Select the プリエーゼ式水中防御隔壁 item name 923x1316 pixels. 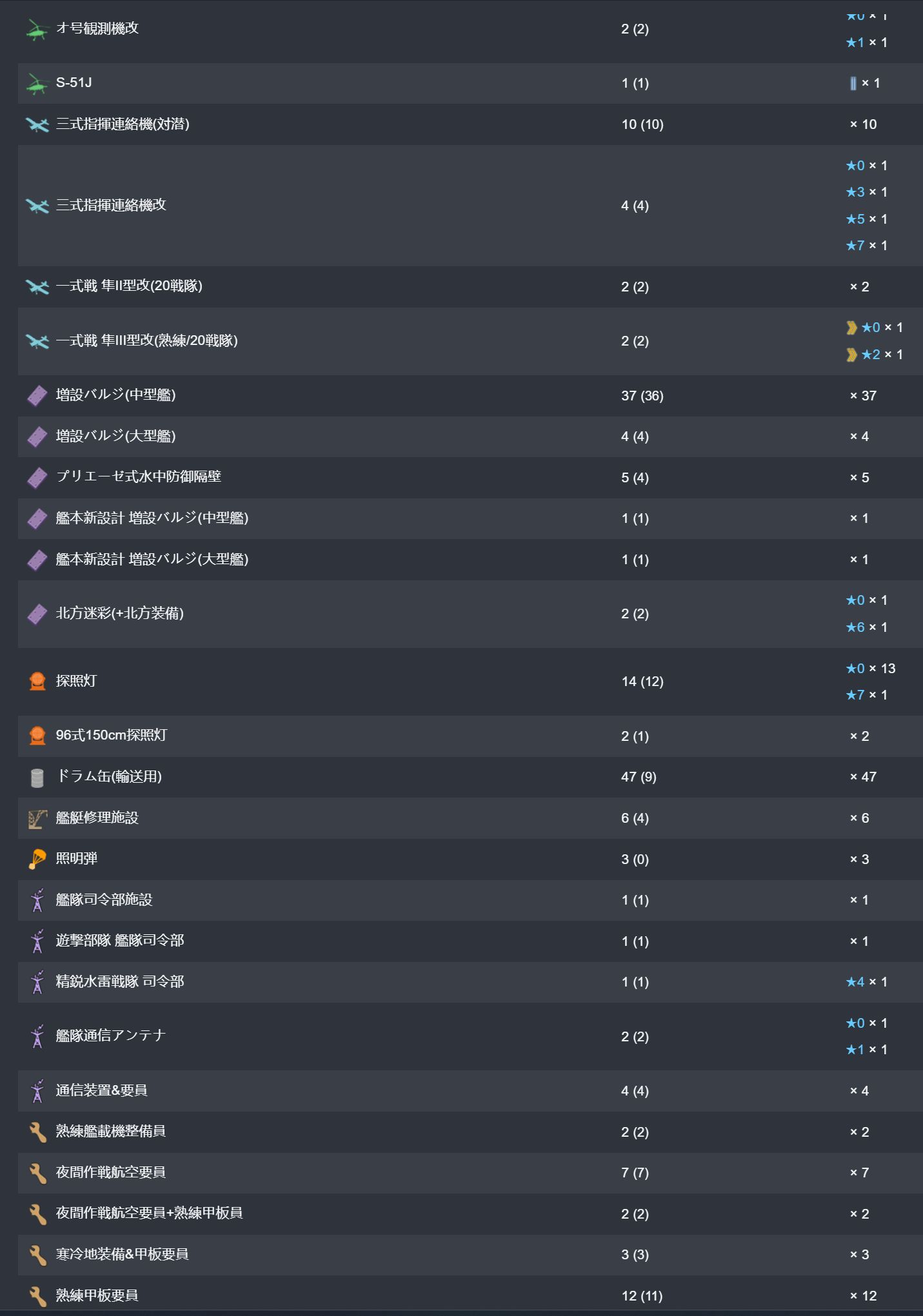(x=139, y=476)
